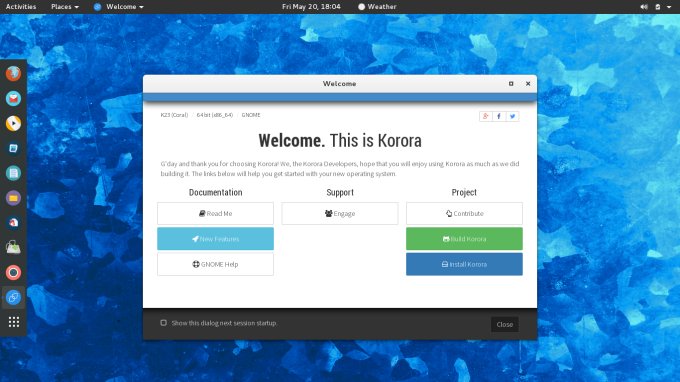Click the 64 bit (x86_64) text
Viewport: 680px width, 382px height.
[215, 115]
